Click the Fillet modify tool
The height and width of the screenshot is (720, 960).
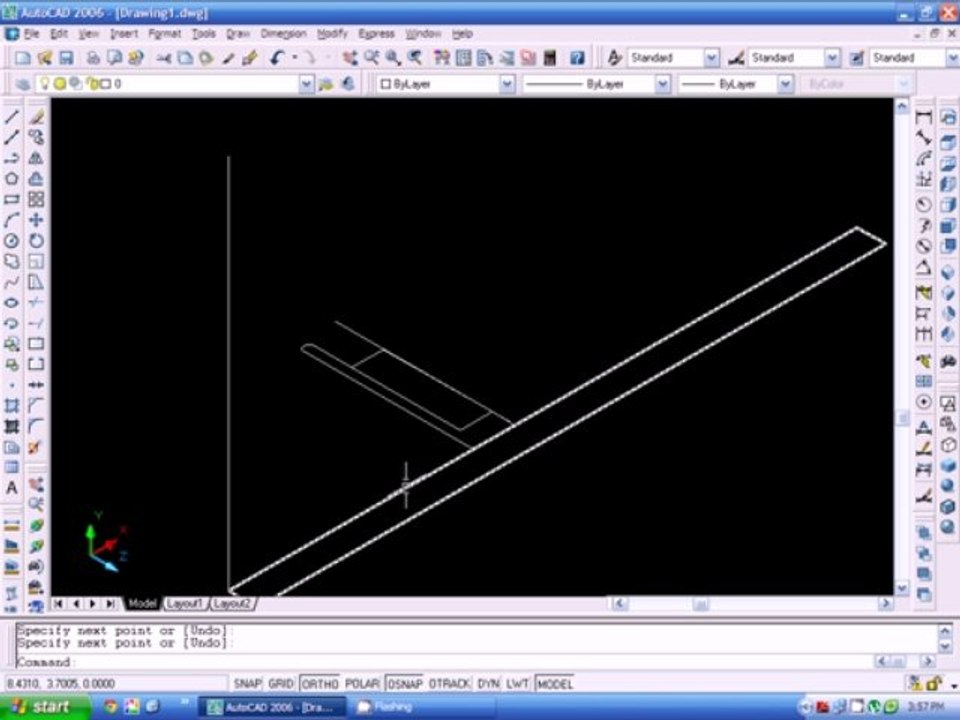point(36,426)
